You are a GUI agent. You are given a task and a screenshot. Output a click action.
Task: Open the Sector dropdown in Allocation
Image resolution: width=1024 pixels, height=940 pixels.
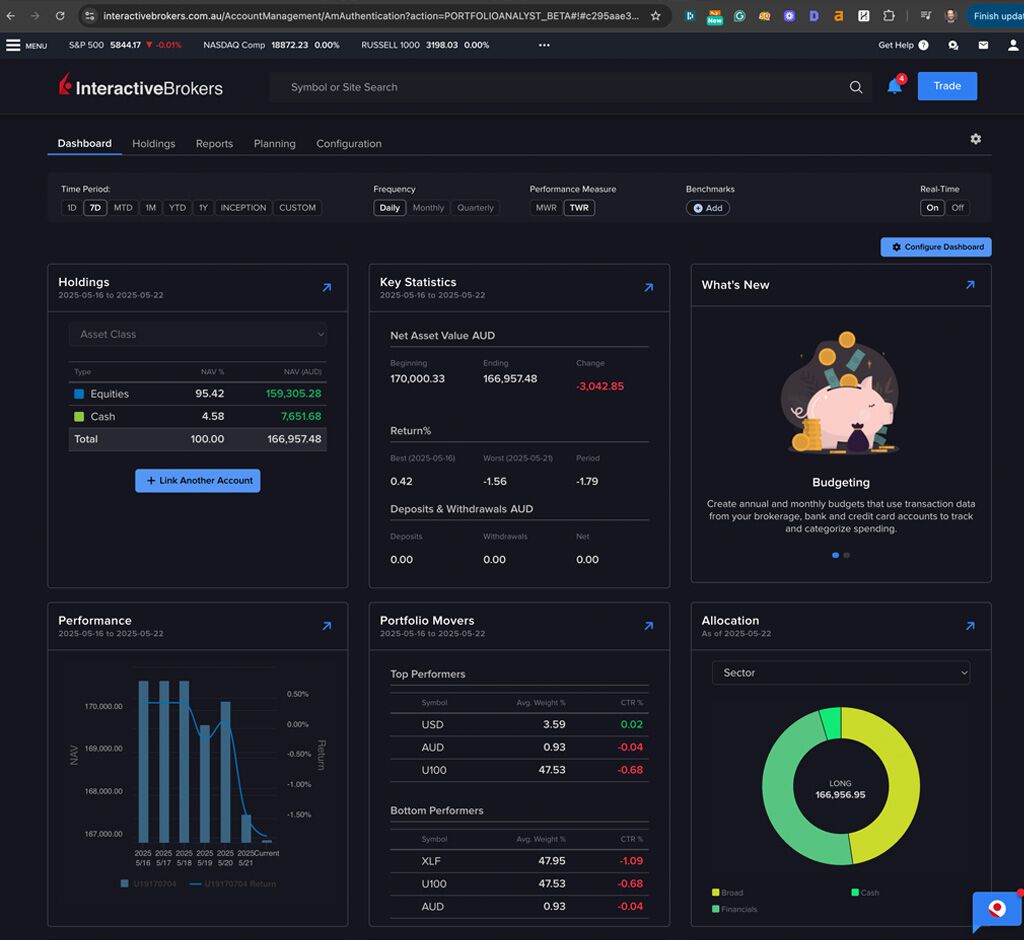point(840,672)
